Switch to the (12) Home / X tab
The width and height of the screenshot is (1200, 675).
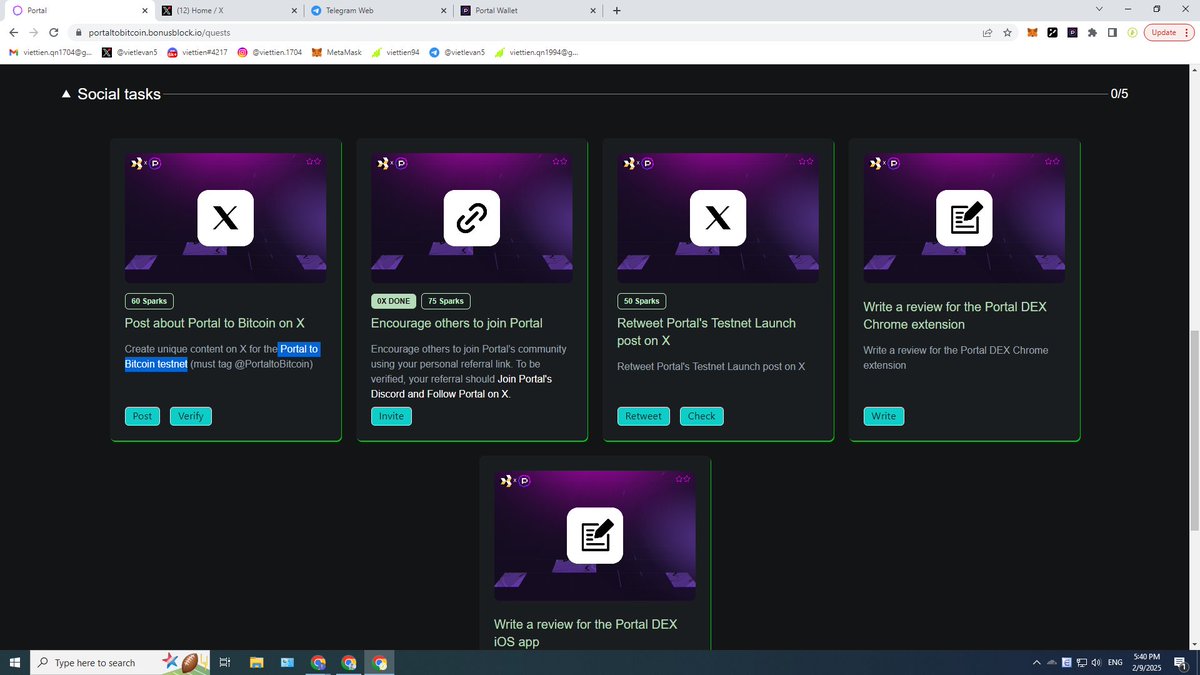tap(229, 11)
